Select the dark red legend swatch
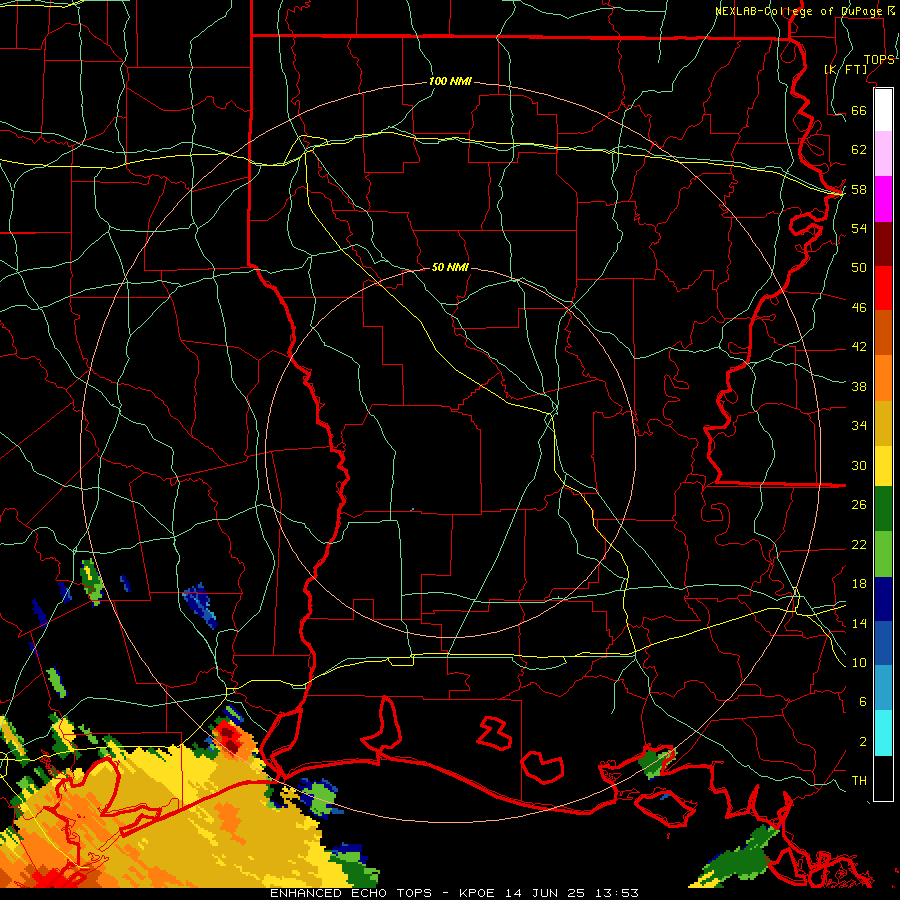The height and width of the screenshot is (900, 900). tap(883, 243)
